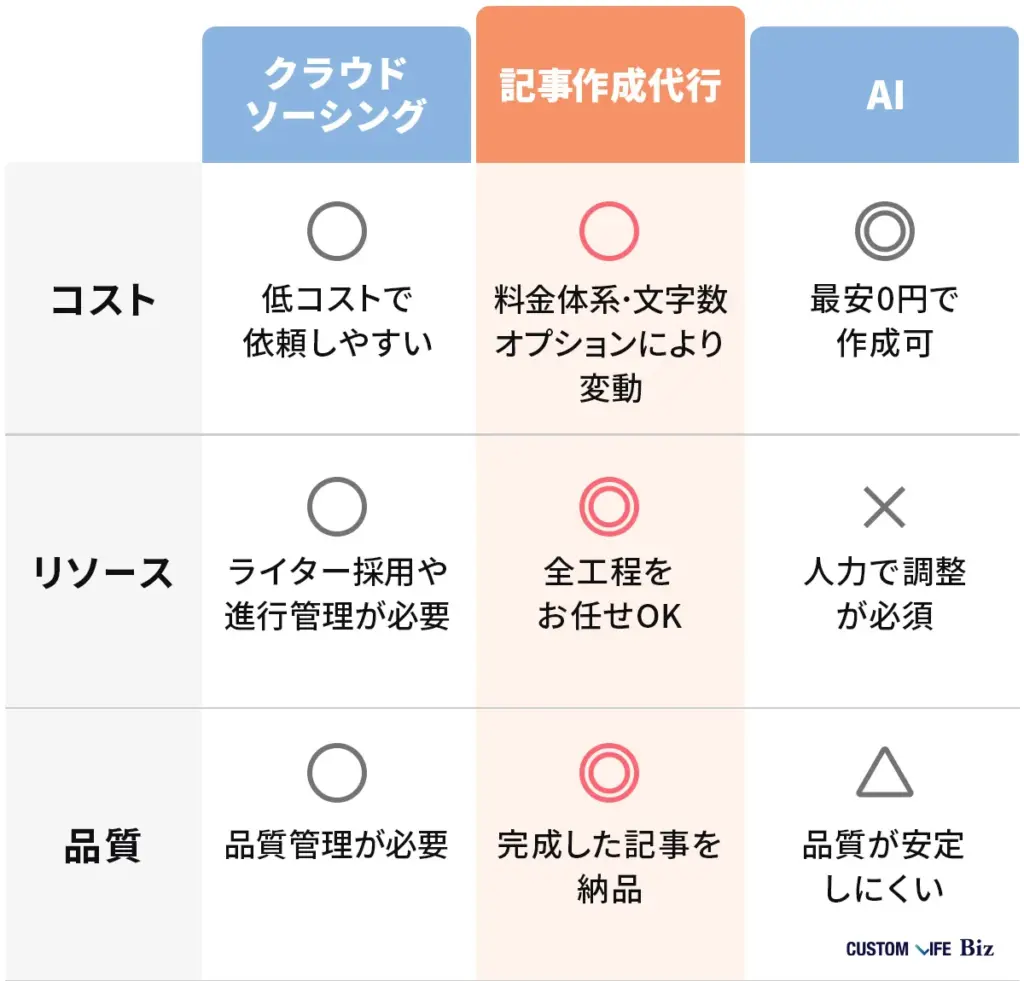The image size is (1024, 981).
Task: Click the grey circle in クラウドソーシング cost row
Action: pos(337,231)
